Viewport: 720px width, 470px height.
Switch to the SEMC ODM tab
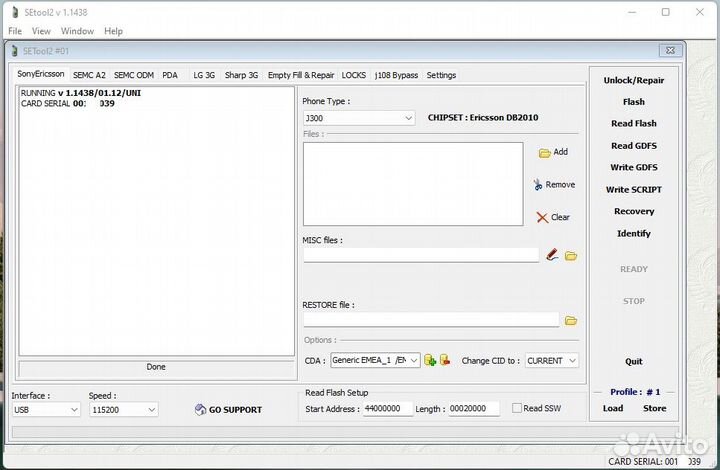(134, 75)
